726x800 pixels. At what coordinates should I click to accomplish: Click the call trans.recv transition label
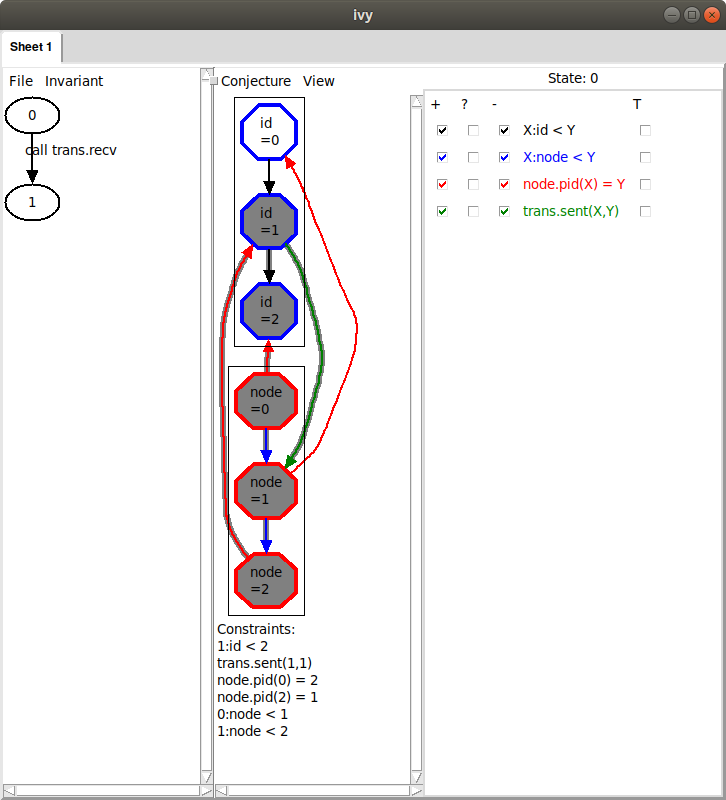(71, 150)
